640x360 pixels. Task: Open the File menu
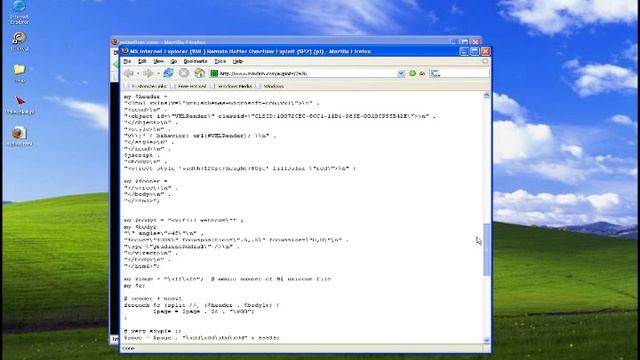tap(127, 61)
